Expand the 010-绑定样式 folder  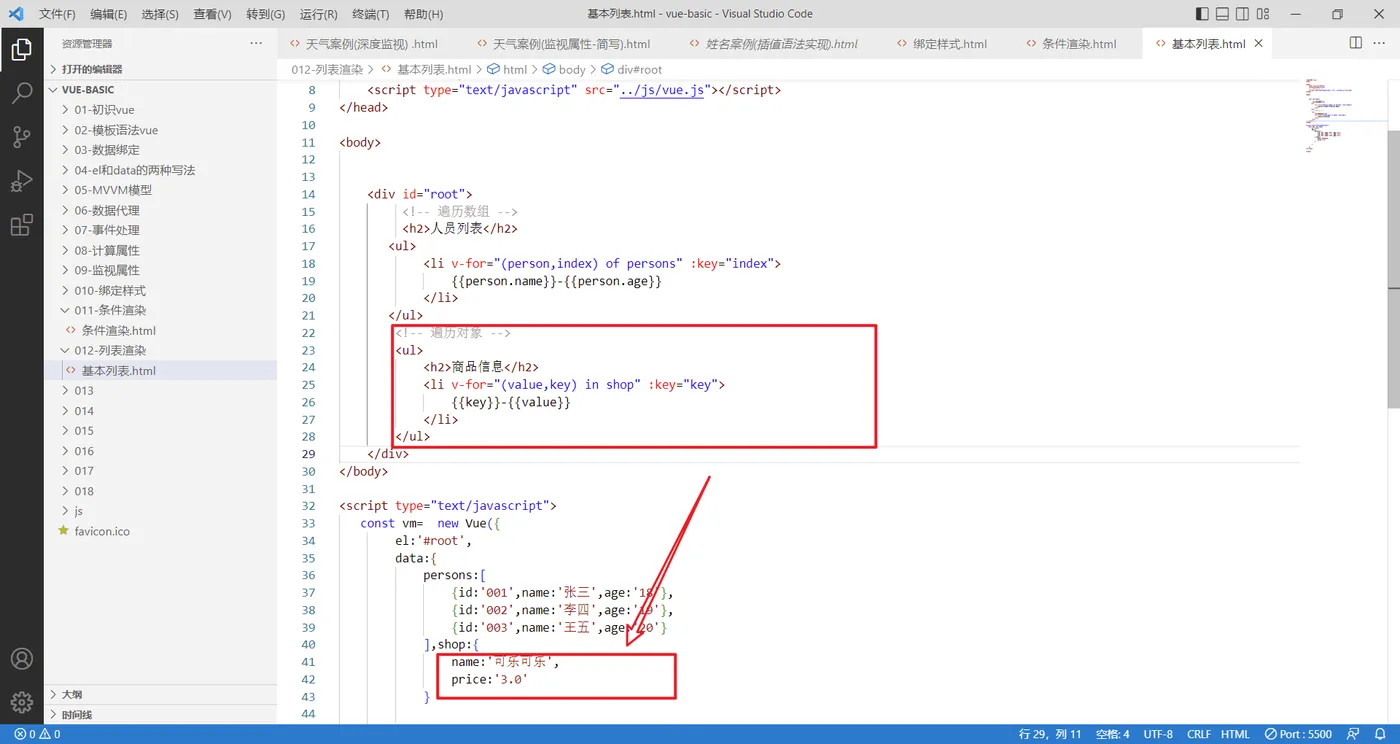[x=160, y=290]
